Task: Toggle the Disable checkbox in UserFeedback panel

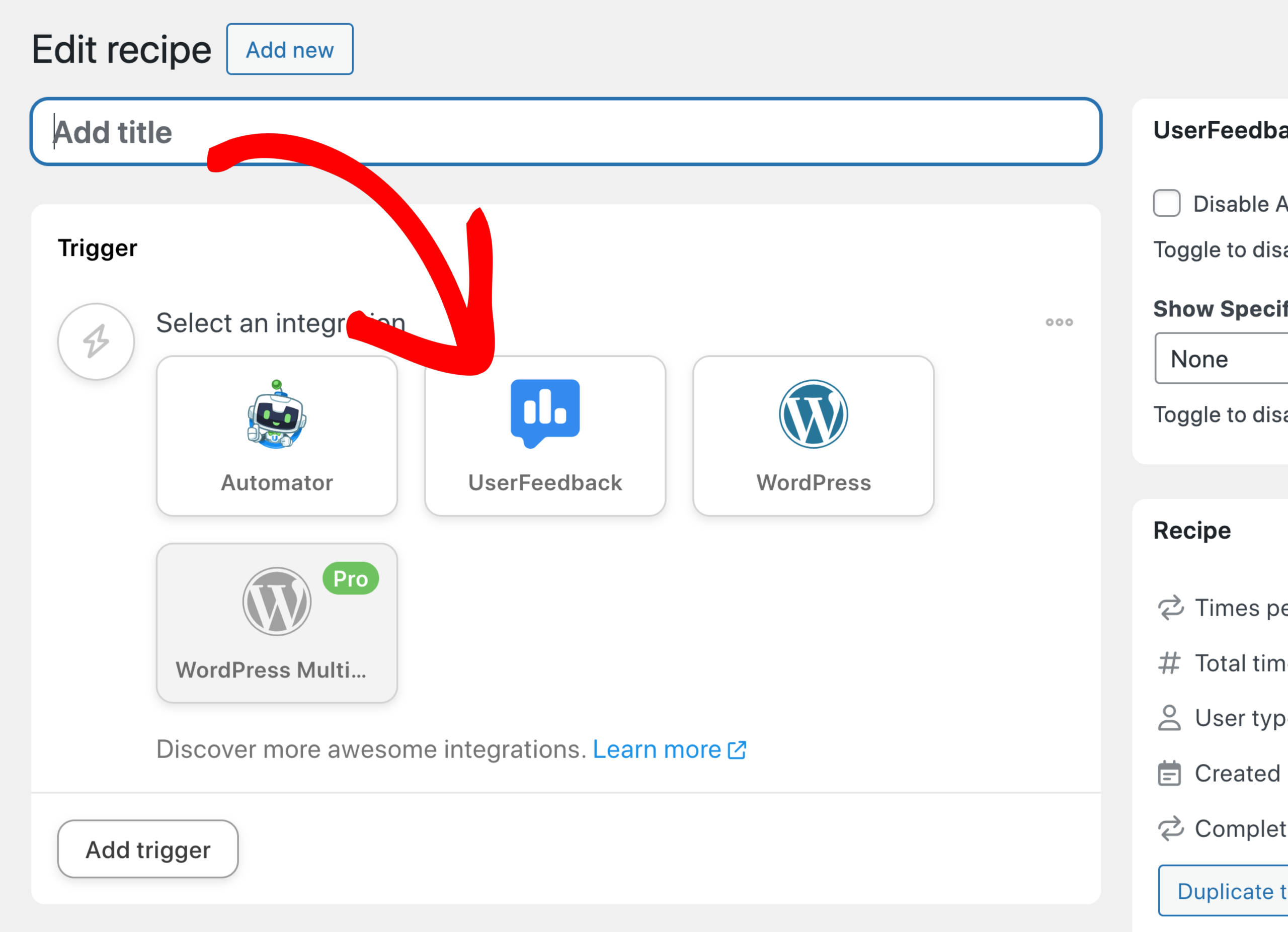Action: click(1166, 203)
